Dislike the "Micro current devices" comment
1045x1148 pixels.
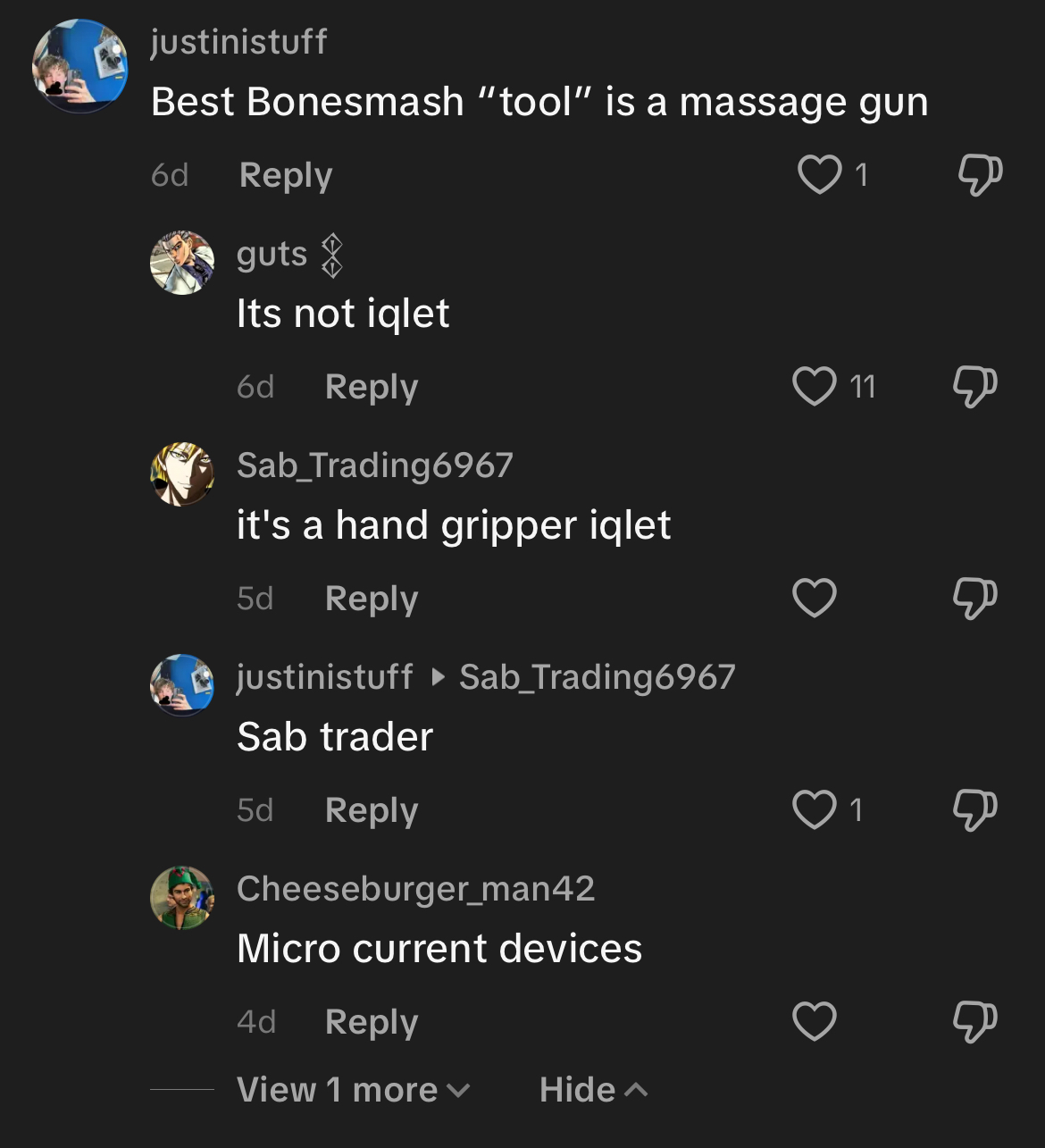[x=974, y=1021]
